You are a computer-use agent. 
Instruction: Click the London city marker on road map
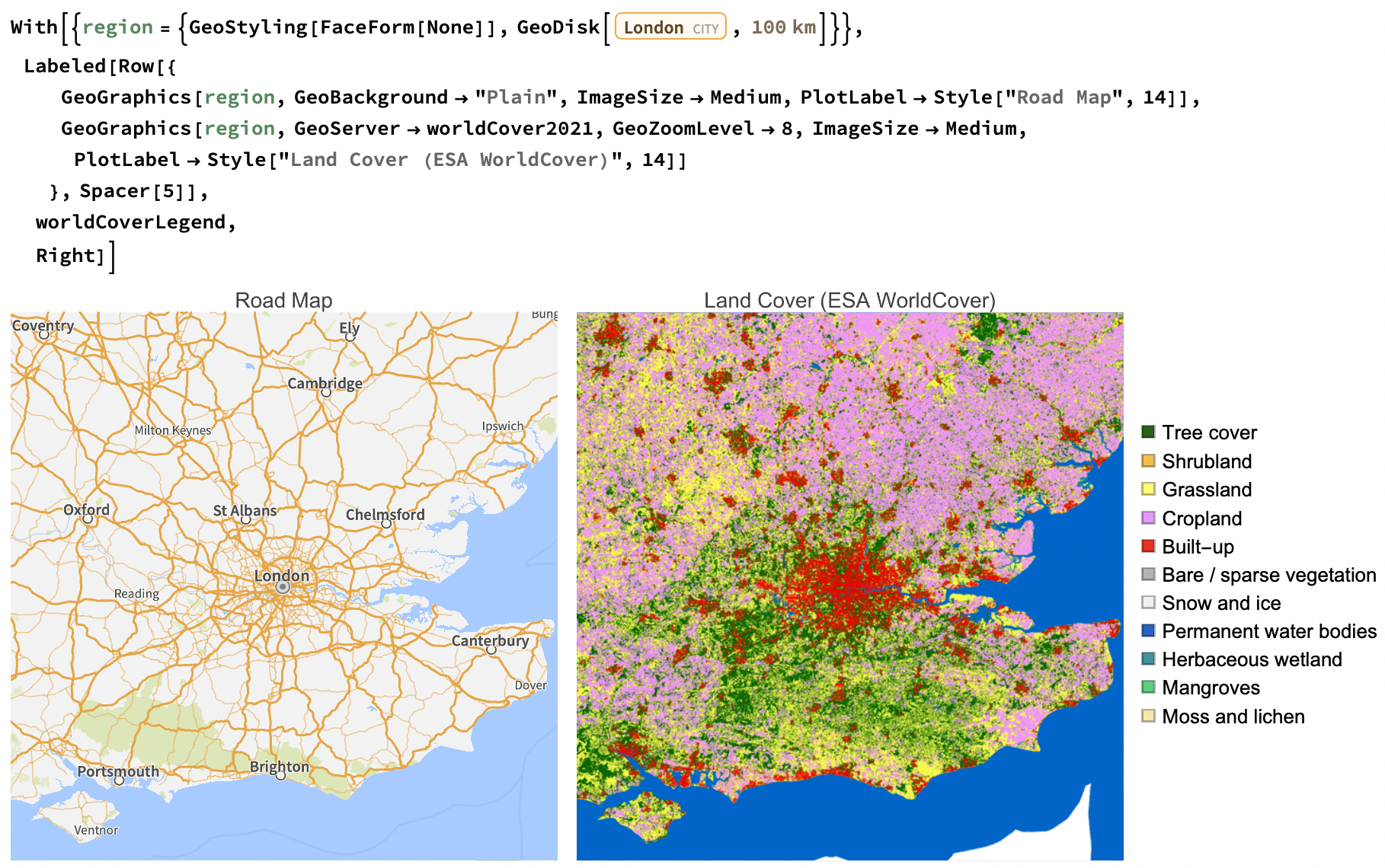click(283, 588)
